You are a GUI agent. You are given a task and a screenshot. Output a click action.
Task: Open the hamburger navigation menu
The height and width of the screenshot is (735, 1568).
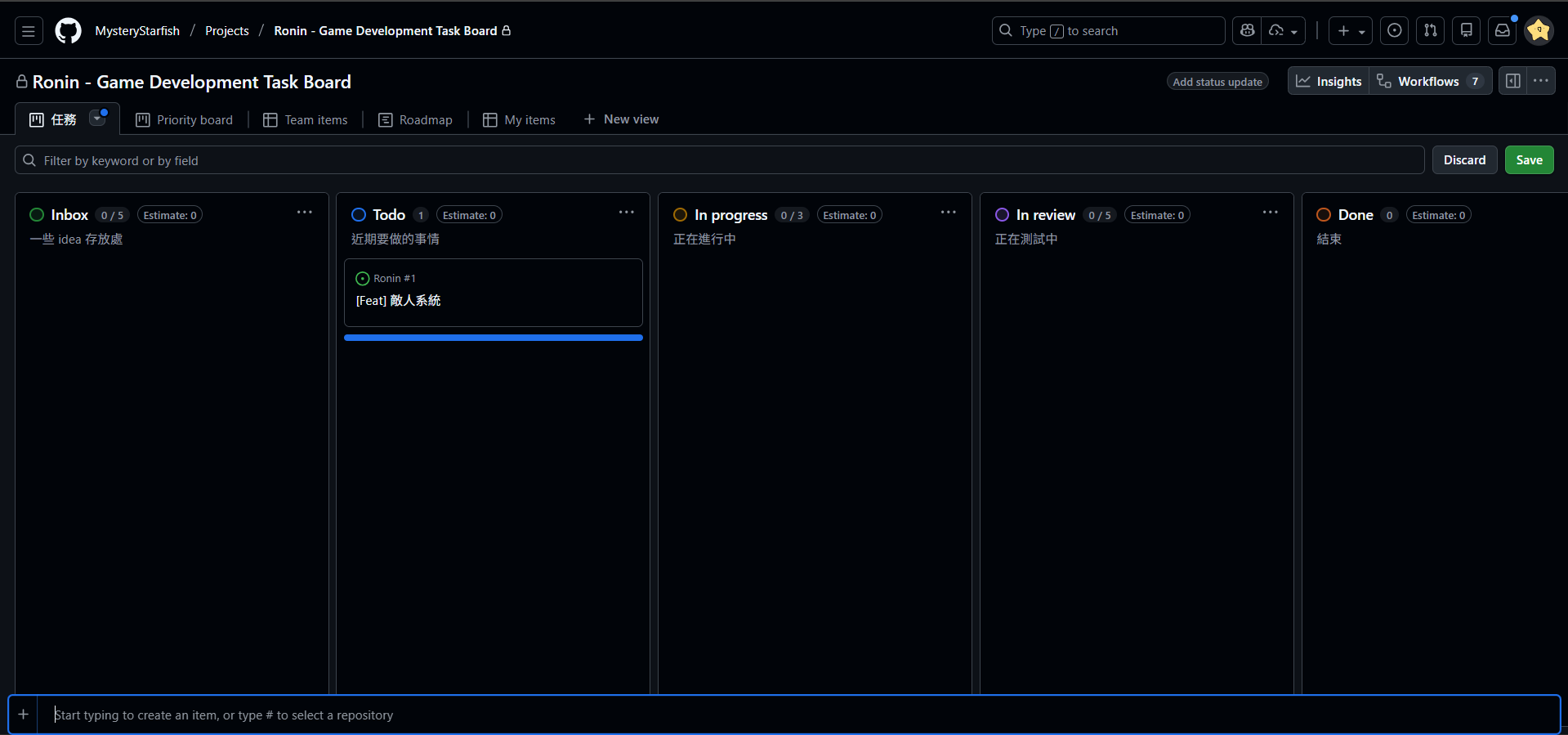pyautogui.click(x=29, y=31)
